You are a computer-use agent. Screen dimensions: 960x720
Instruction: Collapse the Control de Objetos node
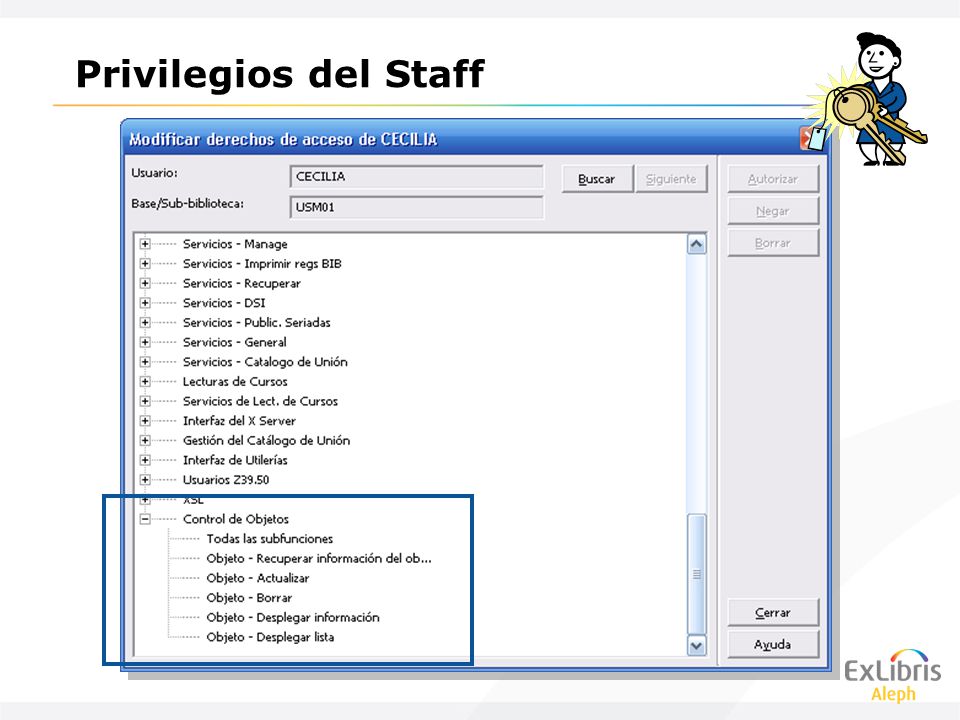(x=145, y=519)
